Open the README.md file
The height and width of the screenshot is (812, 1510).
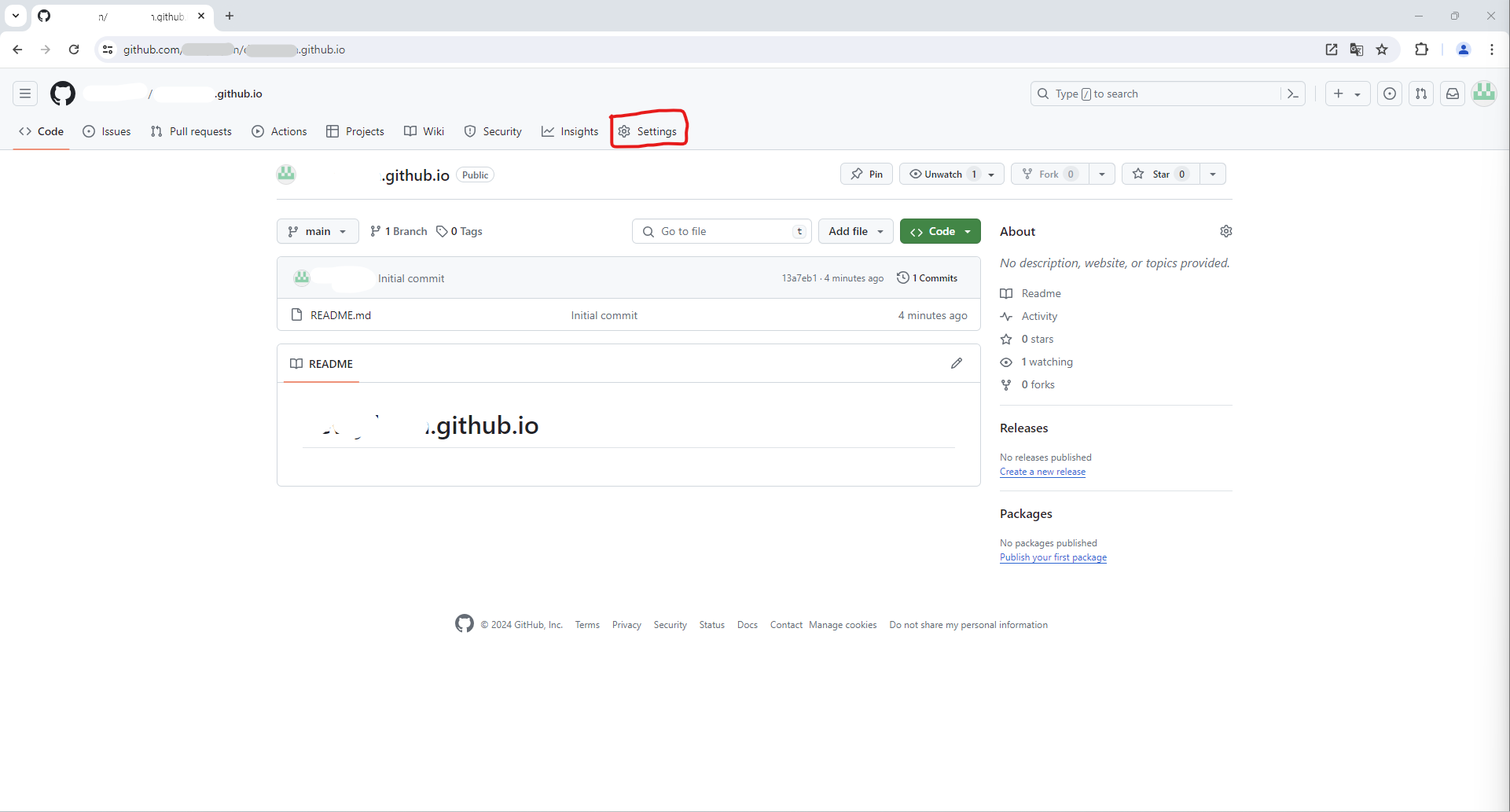point(340,315)
